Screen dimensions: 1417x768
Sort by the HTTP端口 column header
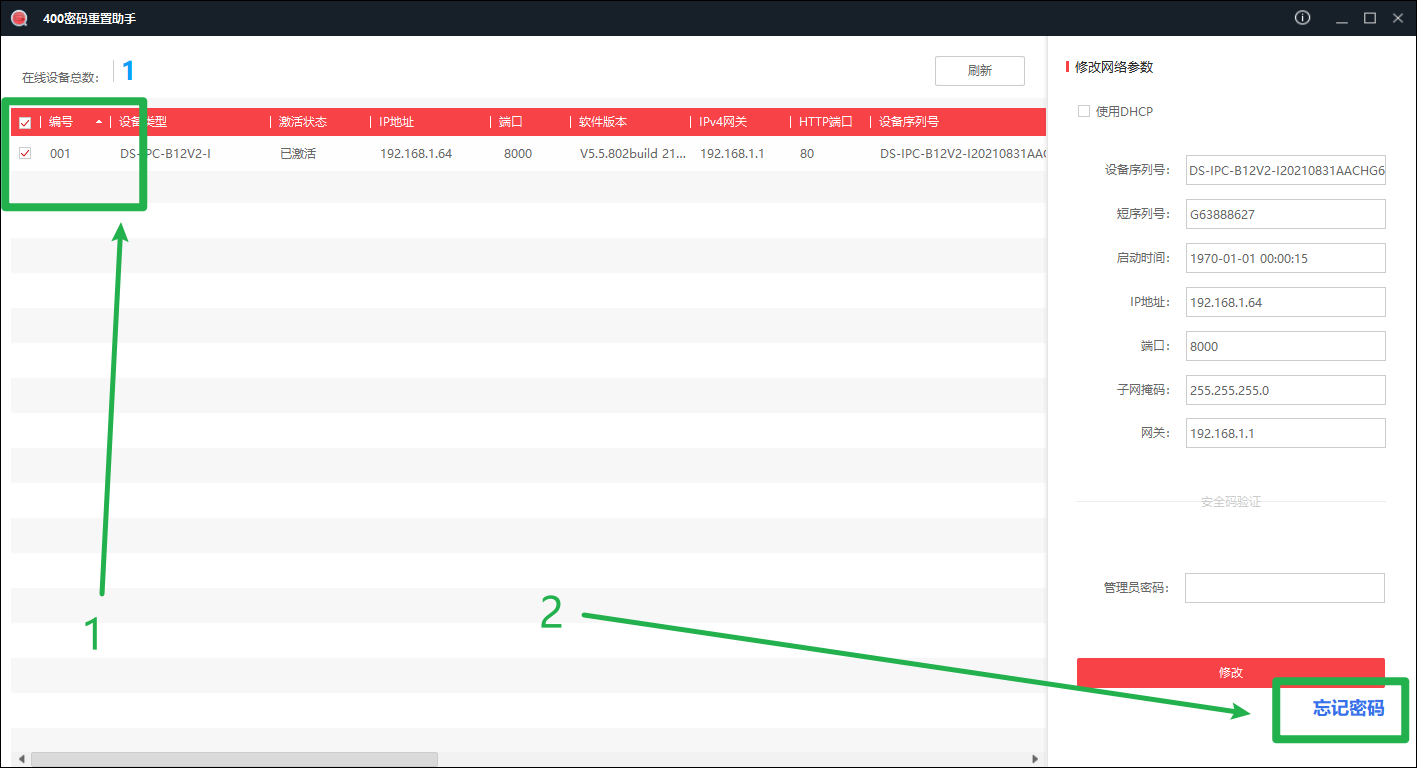pos(825,122)
